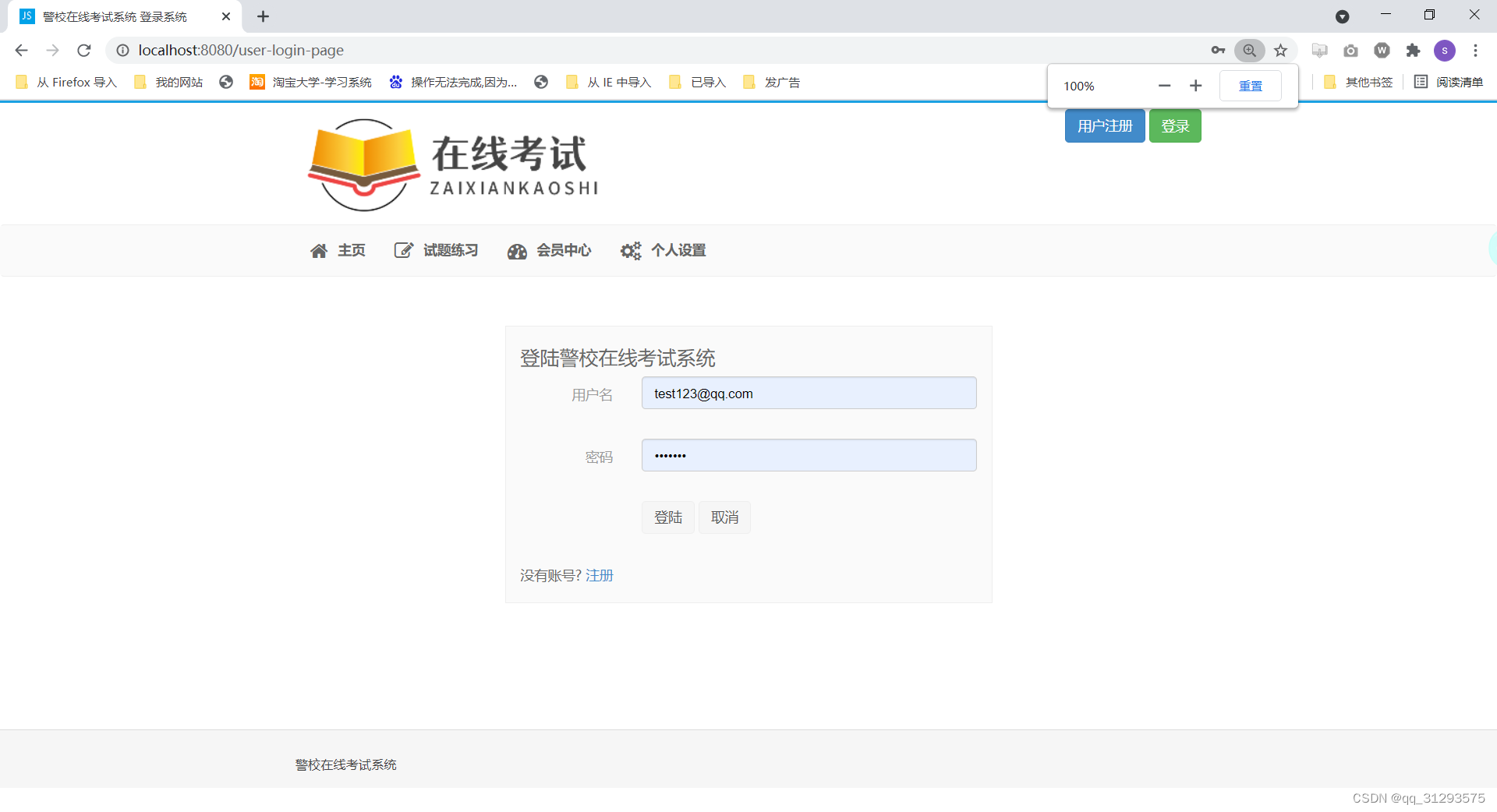Open 淘宝大学-学习系统 bookmark
Screen dimensions: 1497x812
point(311,83)
